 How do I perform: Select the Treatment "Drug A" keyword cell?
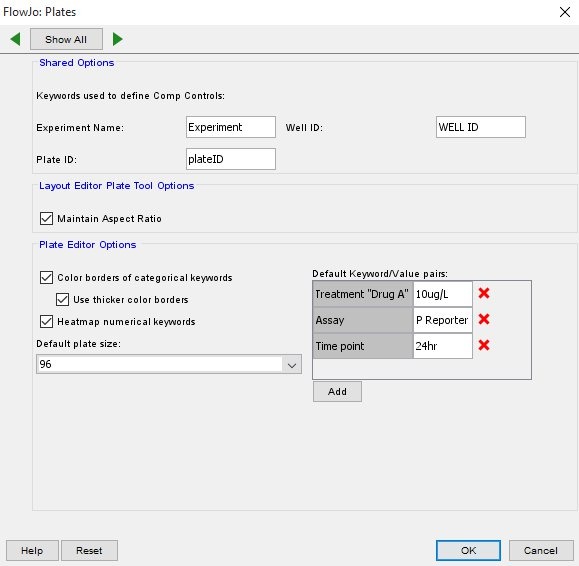tap(363, 294)
